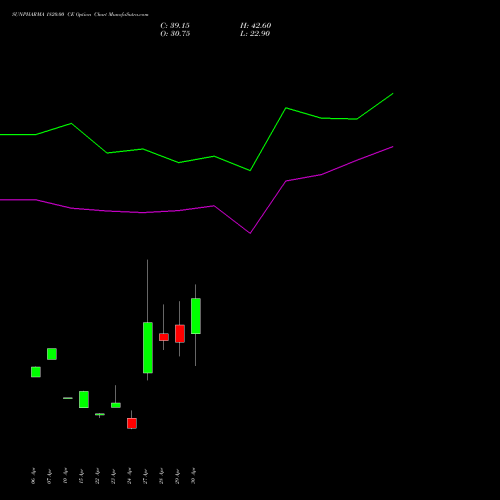Screen dimensions: 500x500
Task: Click the green candle for 23 Apr
Action: tap(116, 405)
